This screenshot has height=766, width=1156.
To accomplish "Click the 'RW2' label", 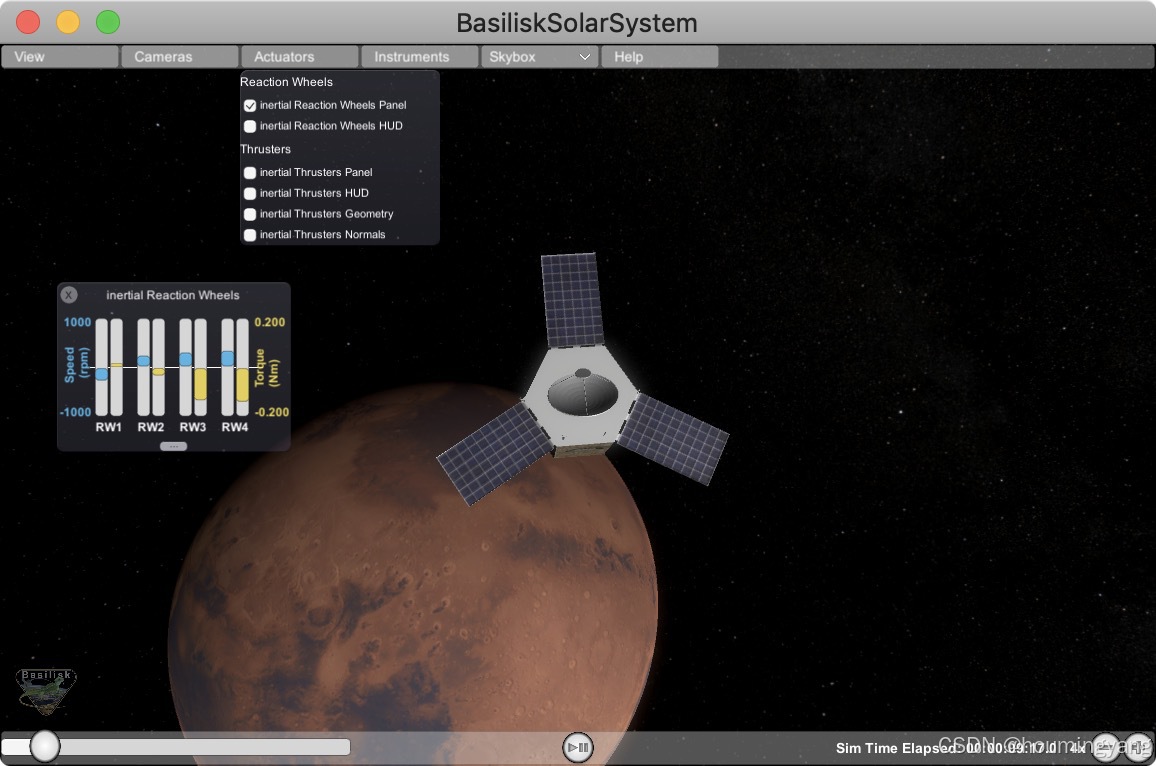I will (x=150, y=427).
